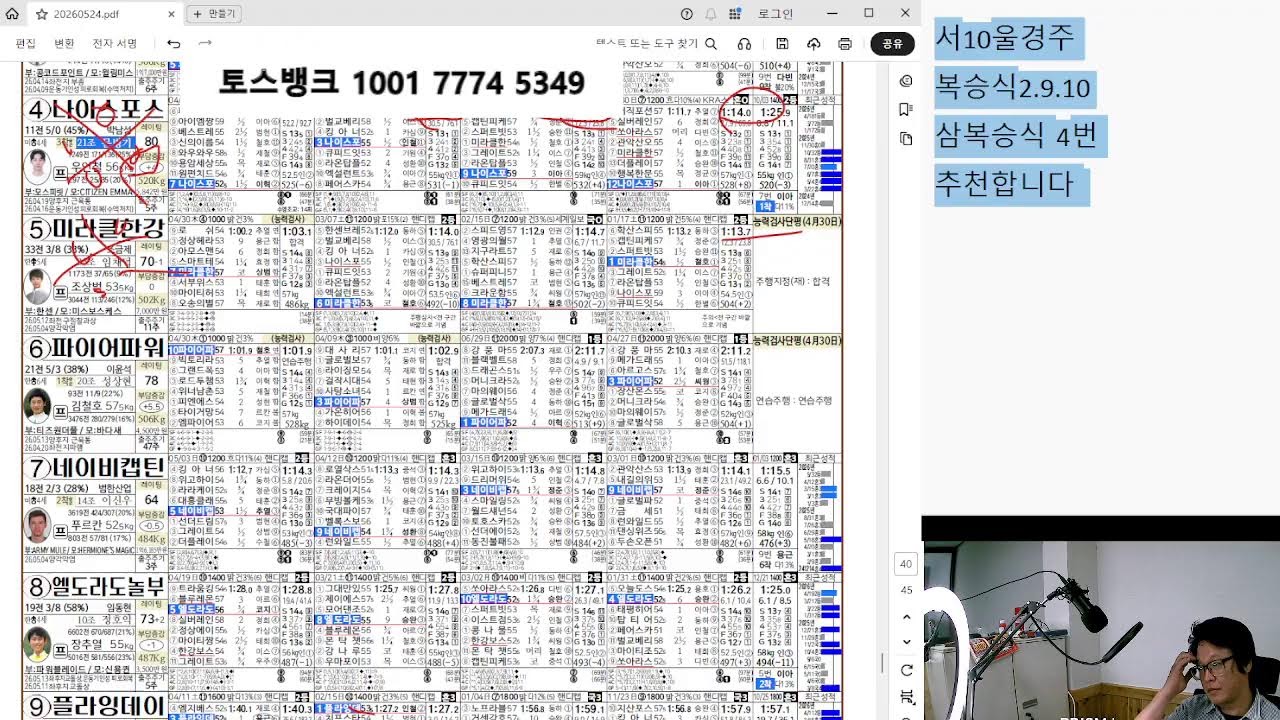Open the page thumbnails panel icon
Viewport: 1280px width, 720px height.
click(906, 138)
